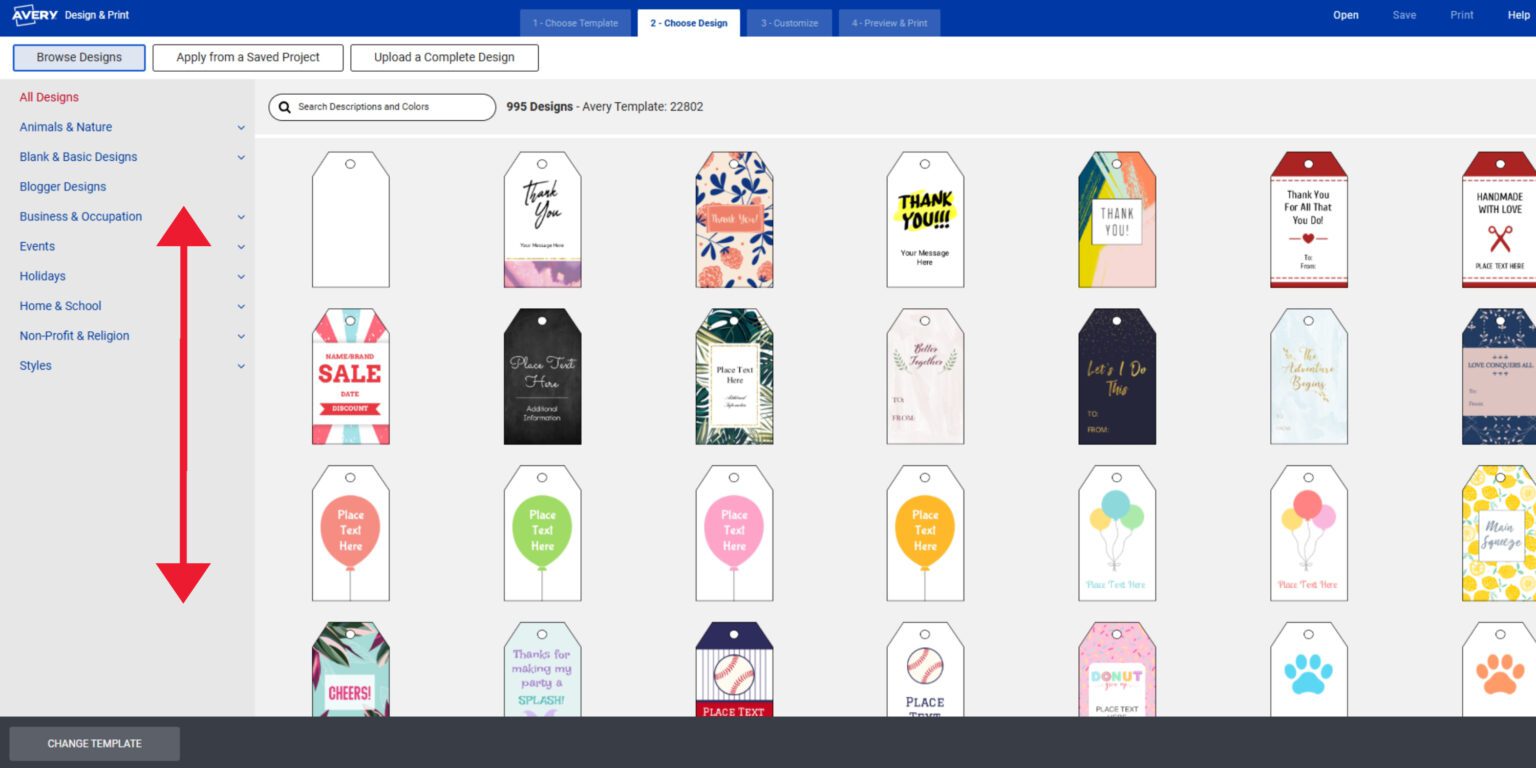
Task: Click the Avery logo icon
Action: (x=35, y=15)
